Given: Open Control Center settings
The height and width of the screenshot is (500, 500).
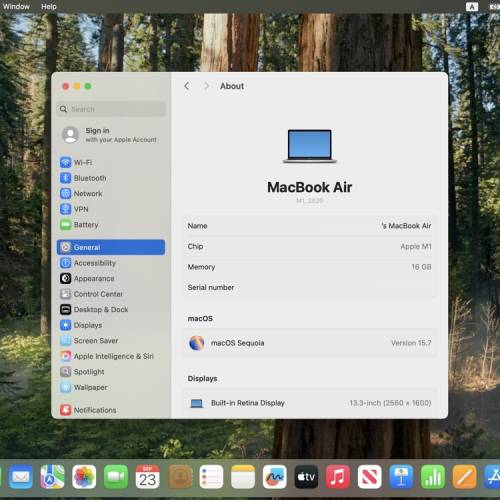Looking at the screenshot, I should (111, 294).
